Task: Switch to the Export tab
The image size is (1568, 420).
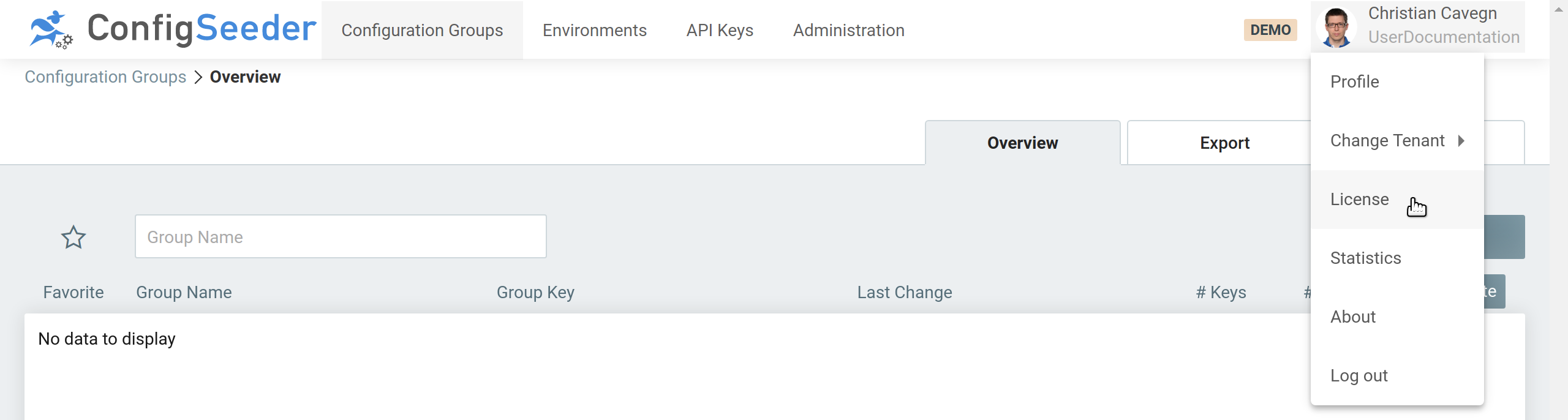Action: (x=1224, y=143)
